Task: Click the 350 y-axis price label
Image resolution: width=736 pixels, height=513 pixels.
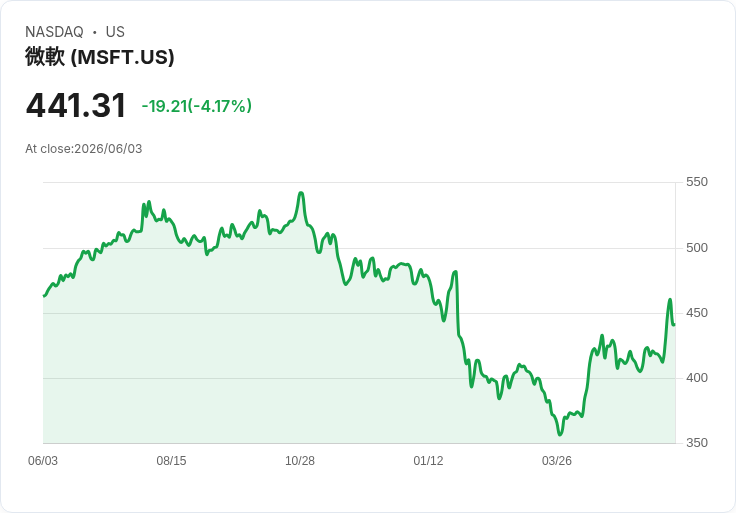Action: 697,443
